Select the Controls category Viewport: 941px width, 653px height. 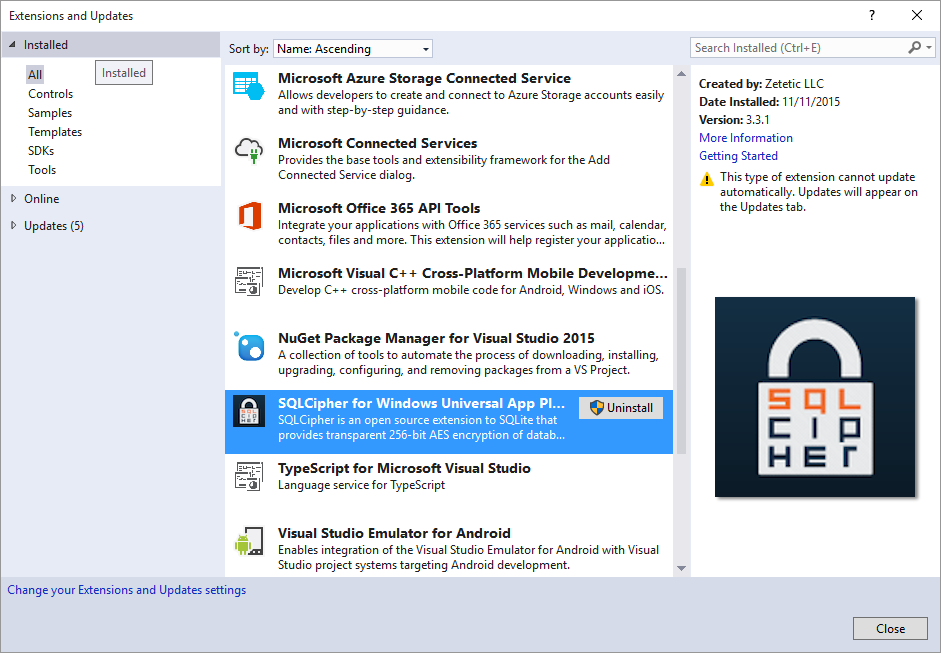(50, 94)
